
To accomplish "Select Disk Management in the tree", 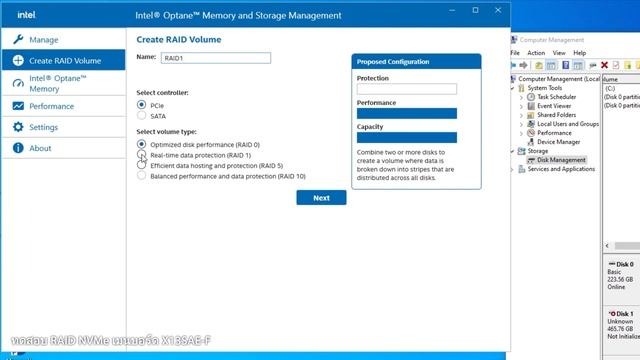I will point(561,160).
